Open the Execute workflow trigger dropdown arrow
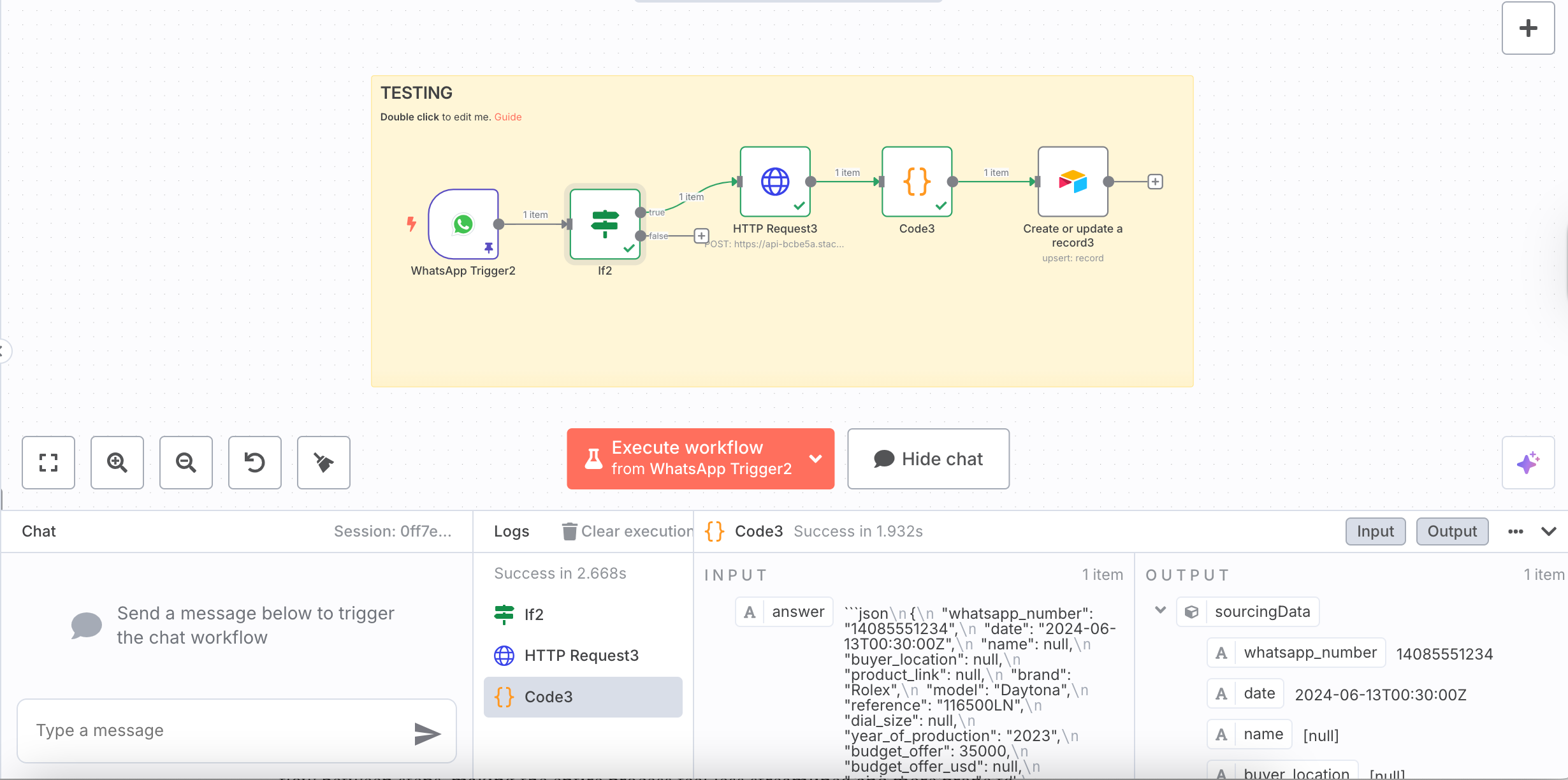The width and height of the screenshot is (1568, 780). [815, 459]
